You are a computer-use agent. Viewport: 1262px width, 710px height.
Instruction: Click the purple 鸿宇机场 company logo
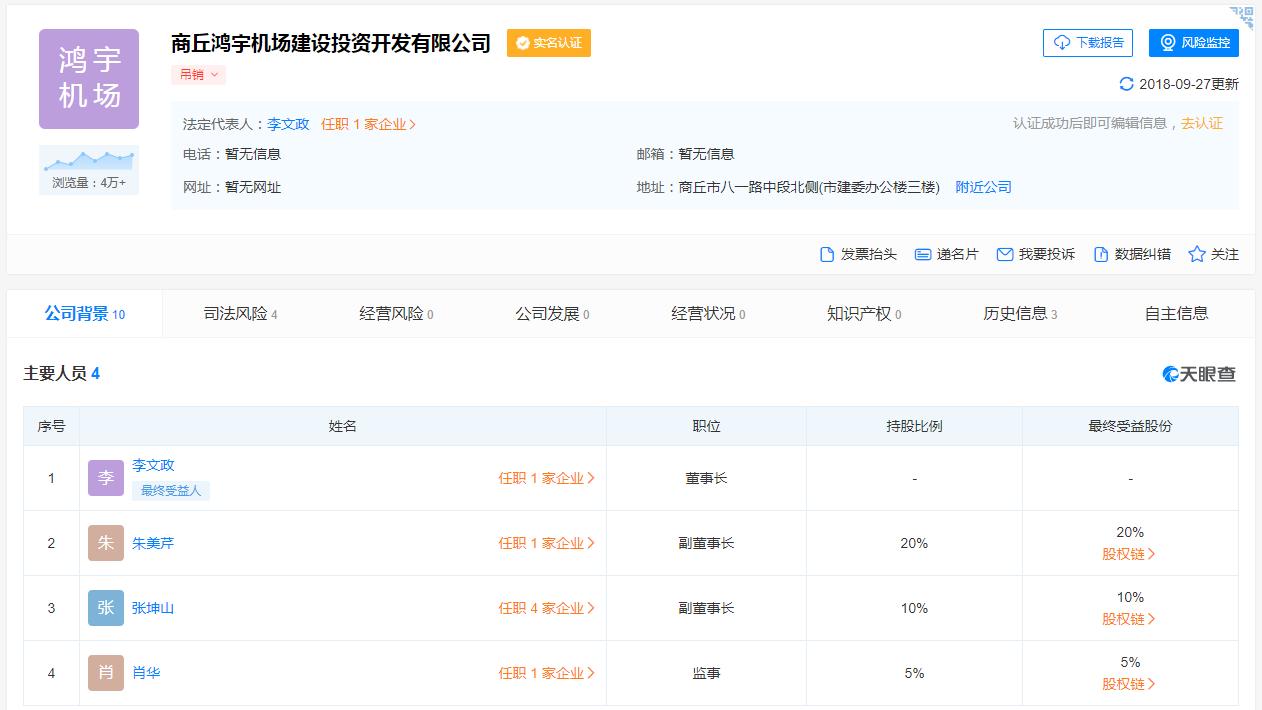88,78
